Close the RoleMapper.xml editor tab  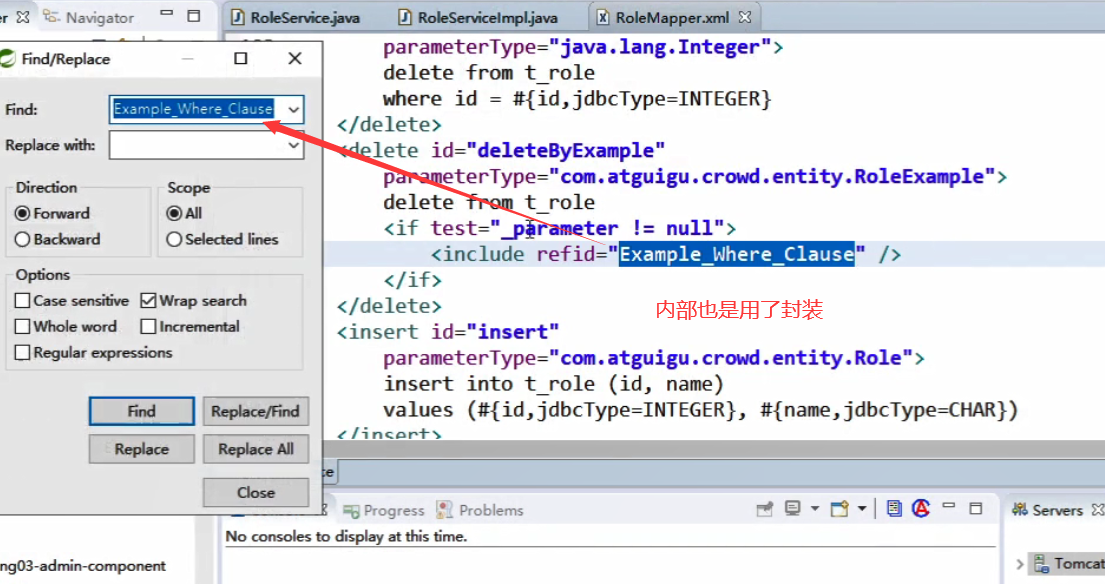(x=745, y=17)
